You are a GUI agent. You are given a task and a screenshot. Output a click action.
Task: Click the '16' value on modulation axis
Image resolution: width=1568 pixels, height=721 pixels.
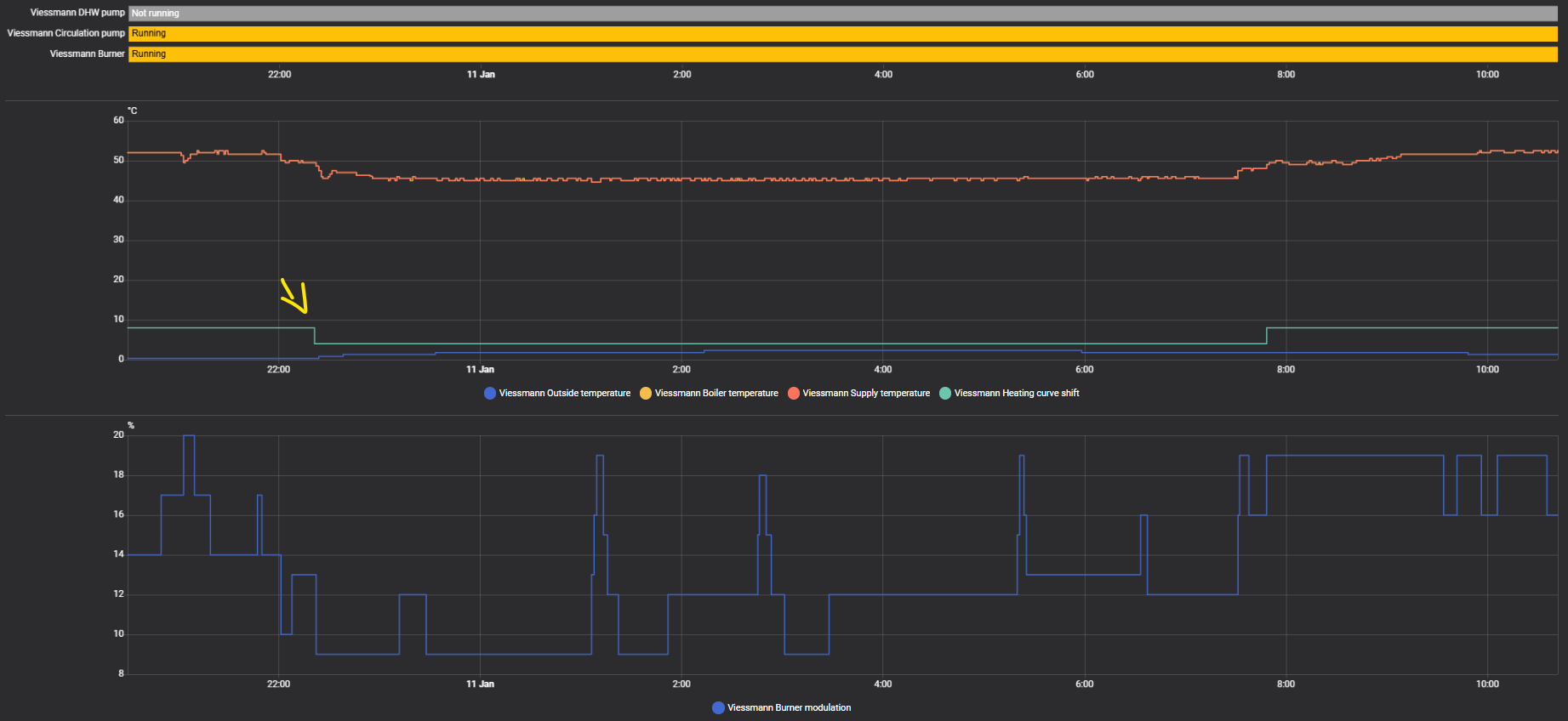[x=118, y=514]
